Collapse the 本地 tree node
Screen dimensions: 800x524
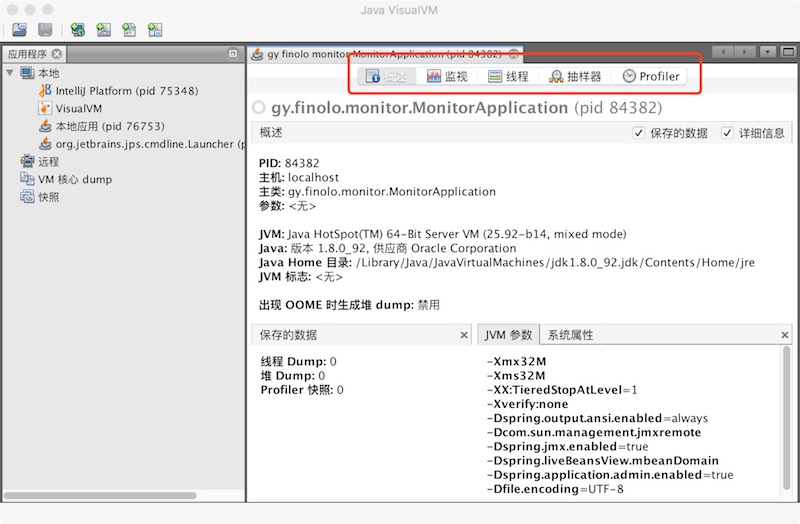coord(10,72)
